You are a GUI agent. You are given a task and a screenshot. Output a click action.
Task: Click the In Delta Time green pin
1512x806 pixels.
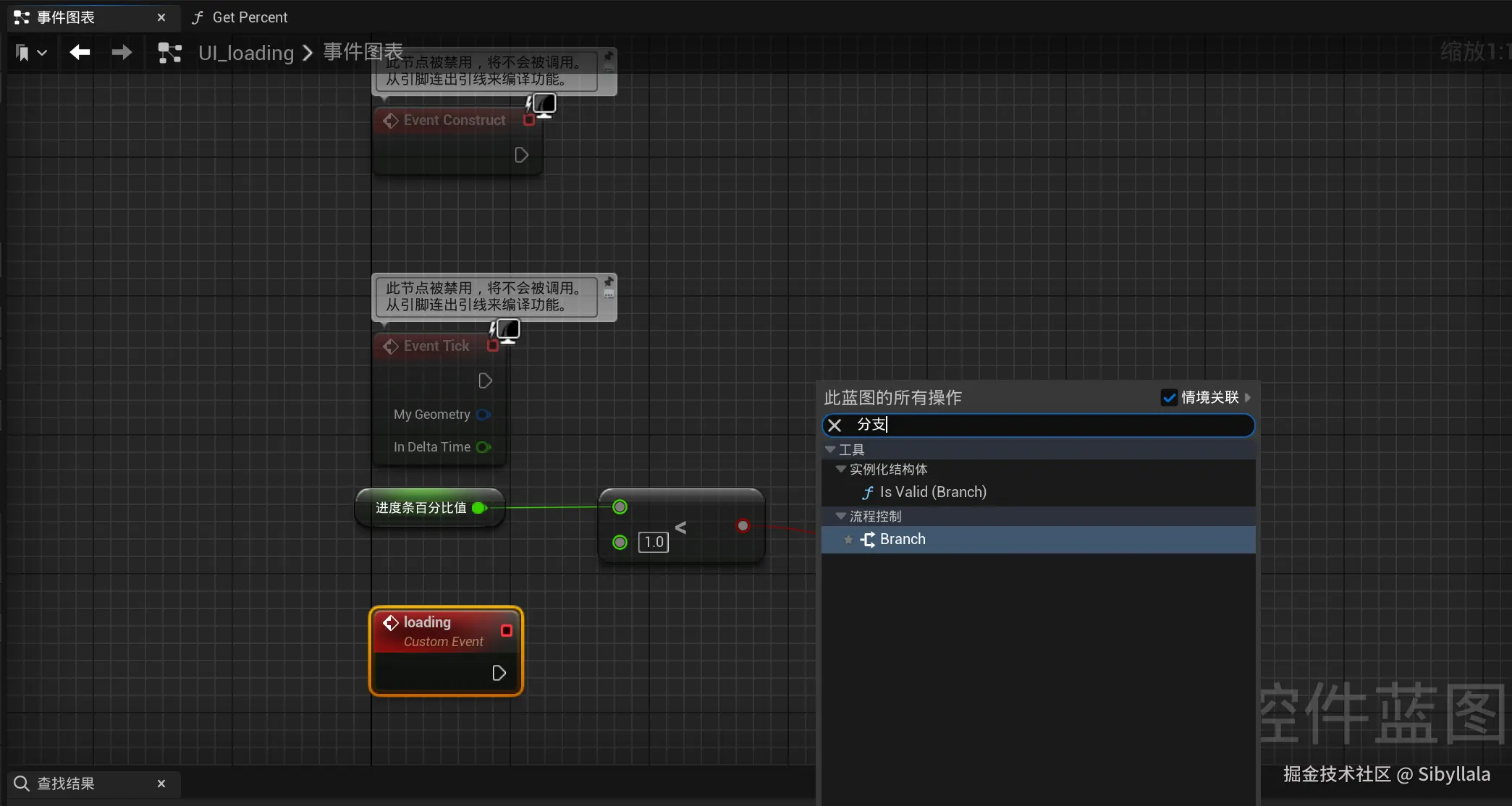tap(483, 447)
